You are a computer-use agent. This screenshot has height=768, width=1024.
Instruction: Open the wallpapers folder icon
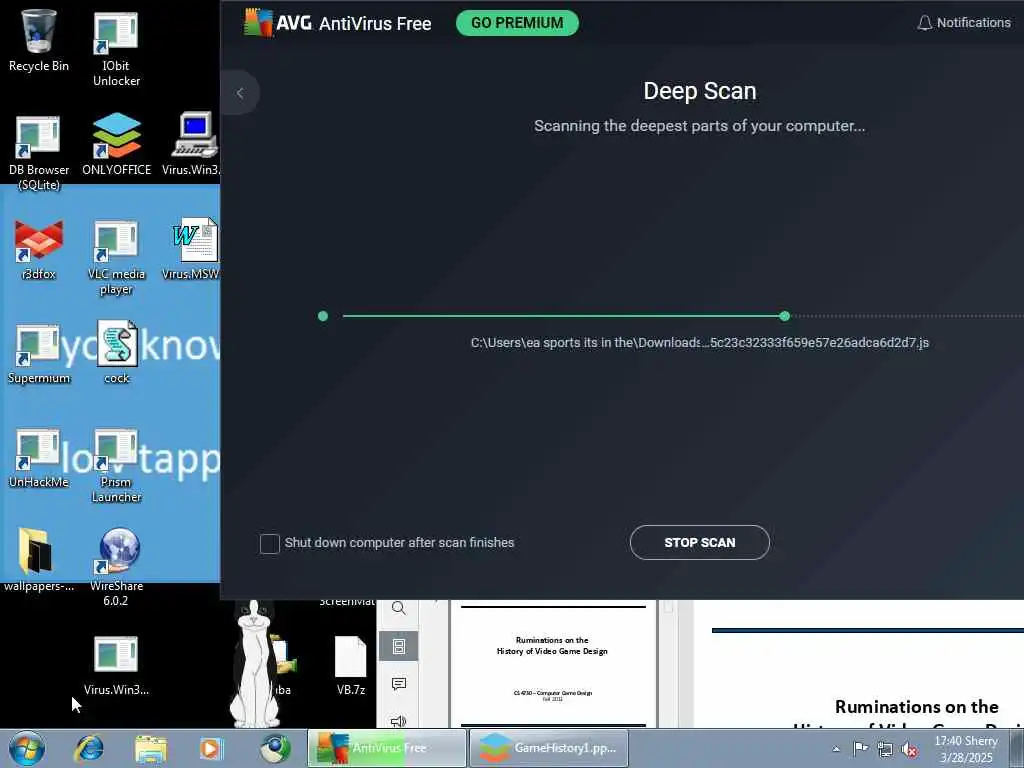pyautogui.click(x=39, y=560)
